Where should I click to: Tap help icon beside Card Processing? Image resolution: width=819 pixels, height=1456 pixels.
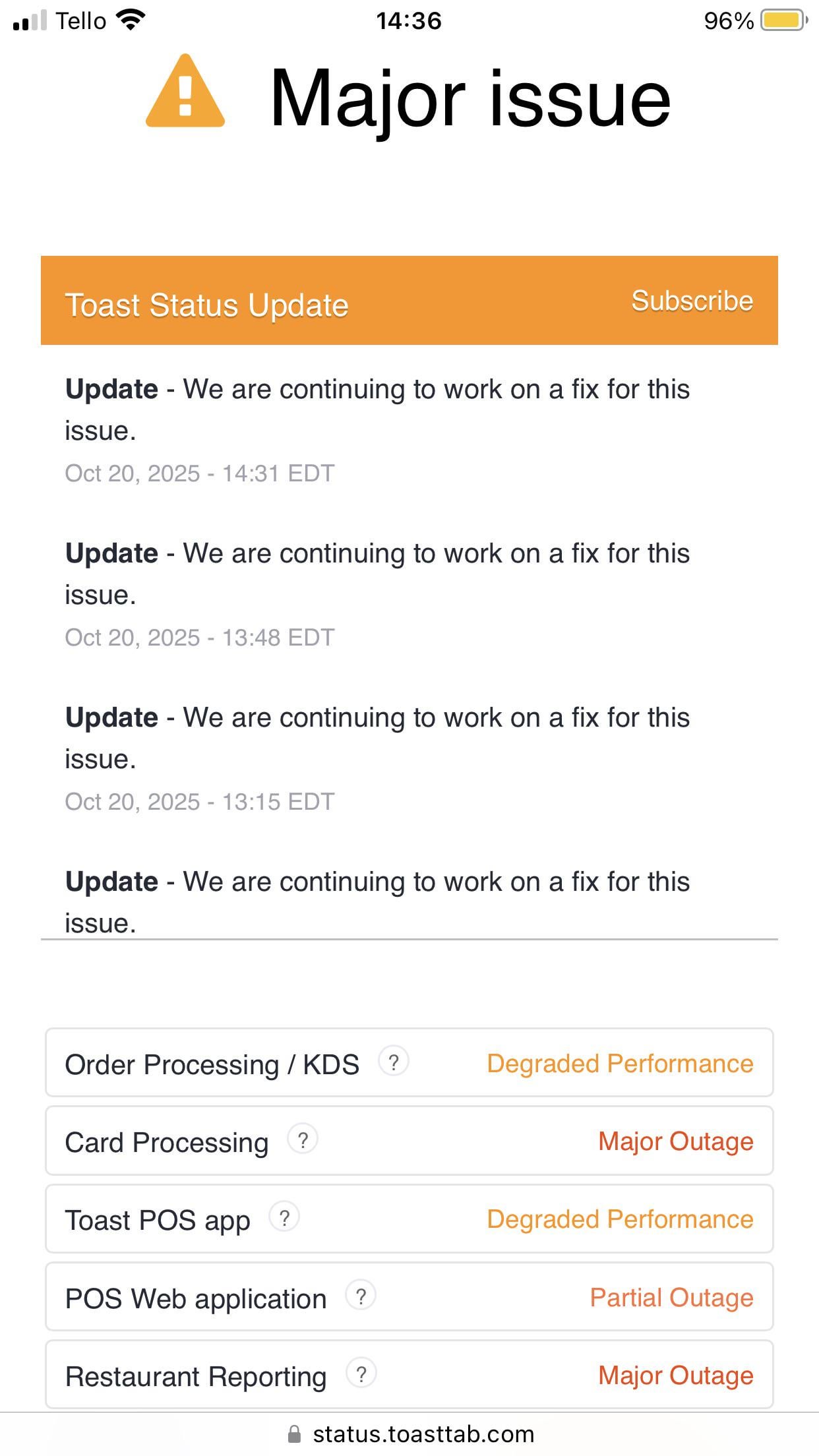[x=303, y=1140]
